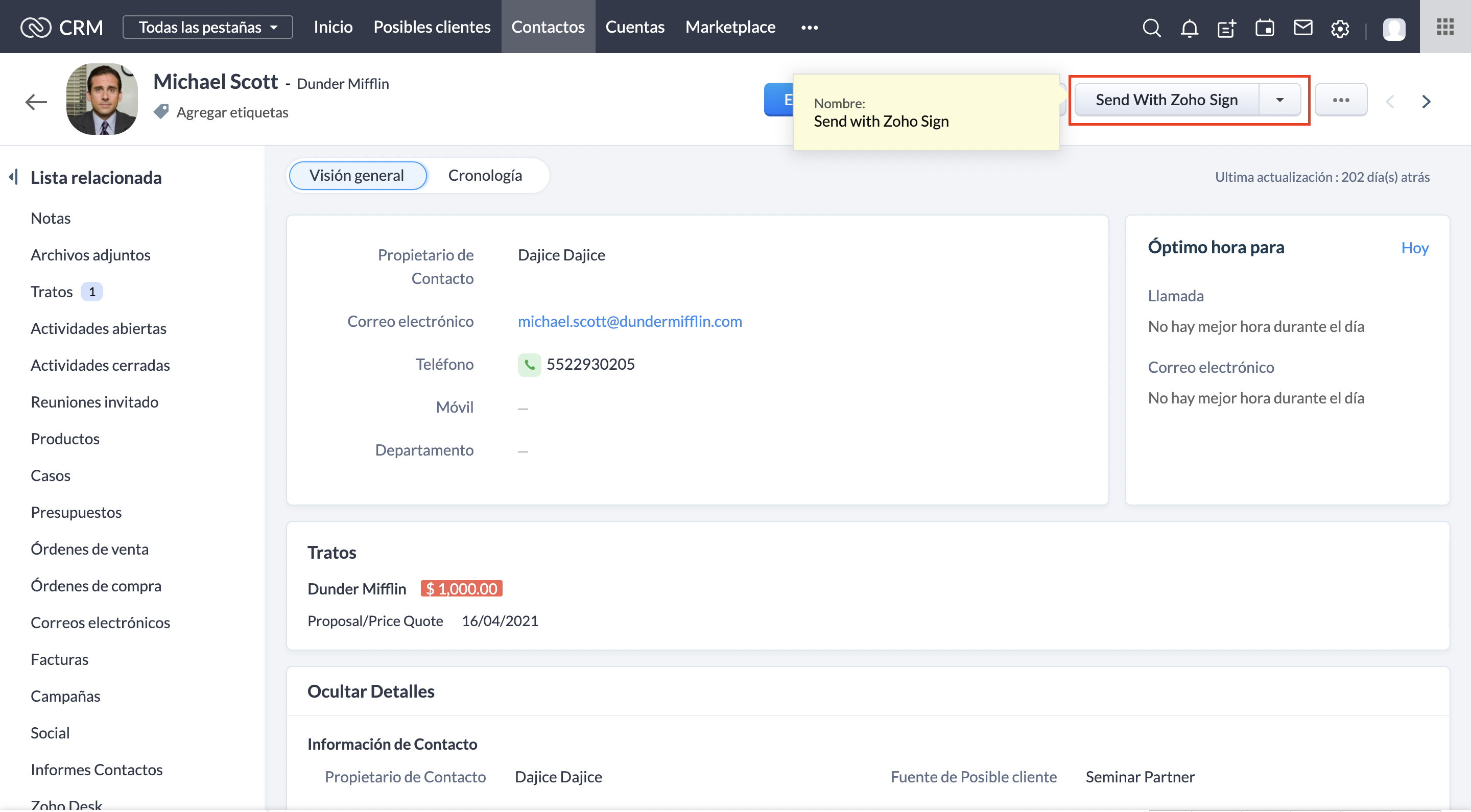Click the Send With Zoho Sign button

point(1167,100)
